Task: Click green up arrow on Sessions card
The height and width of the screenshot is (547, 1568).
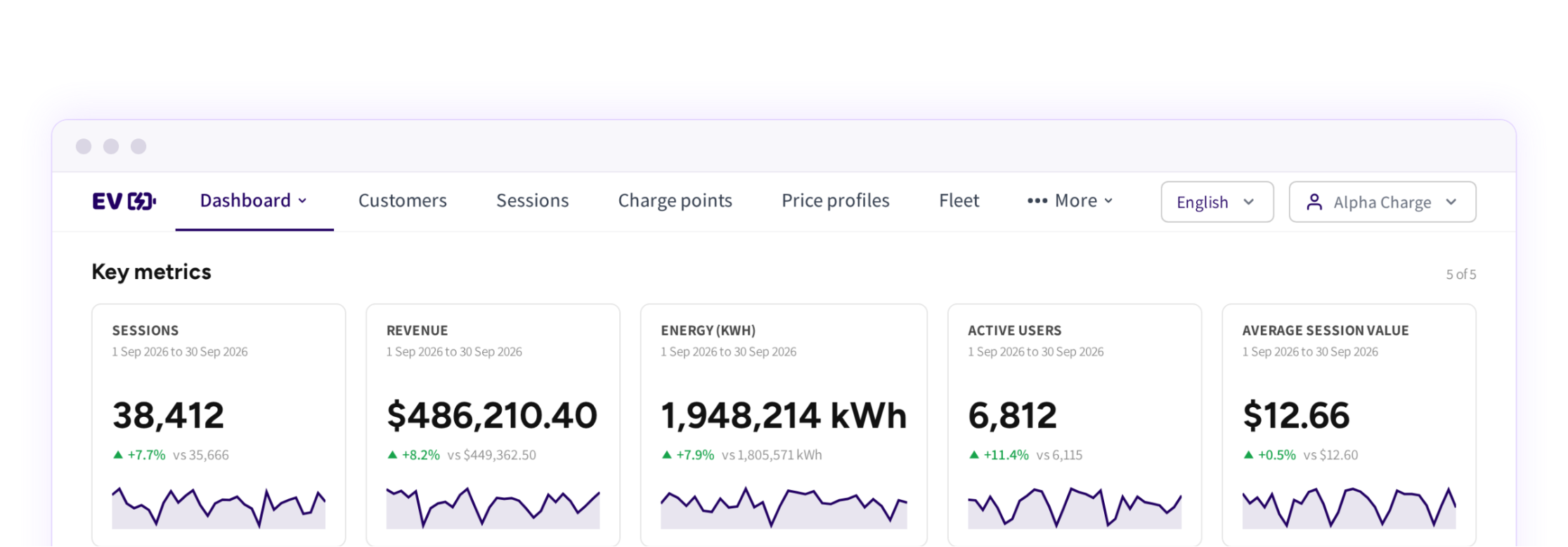Action: (118, 455)
